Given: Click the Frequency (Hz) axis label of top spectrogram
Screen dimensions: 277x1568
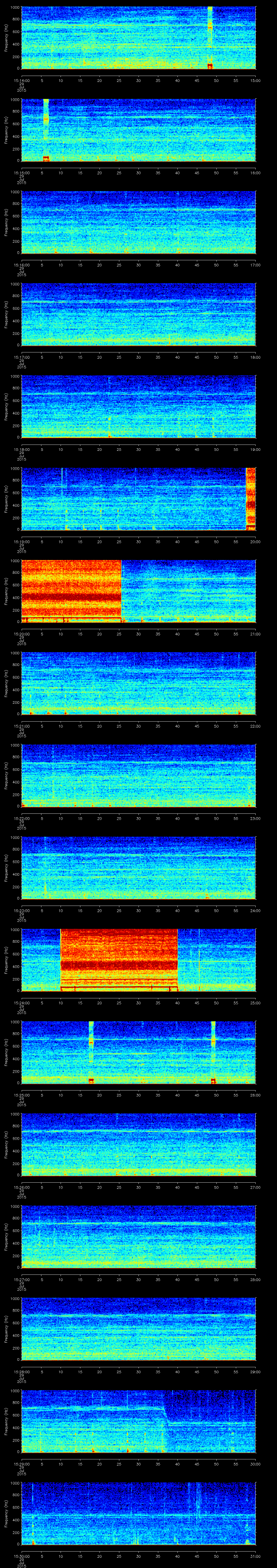Looking at the screenshot, I should 6,36.
